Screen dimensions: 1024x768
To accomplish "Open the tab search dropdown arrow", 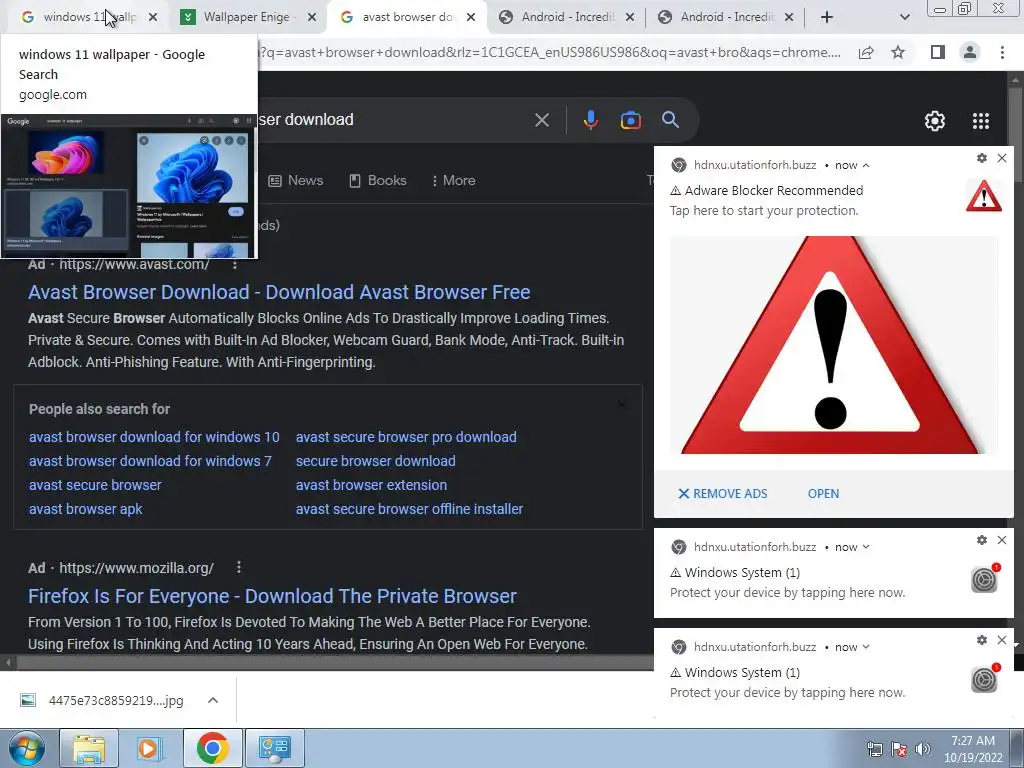I will tap(904, 17).
